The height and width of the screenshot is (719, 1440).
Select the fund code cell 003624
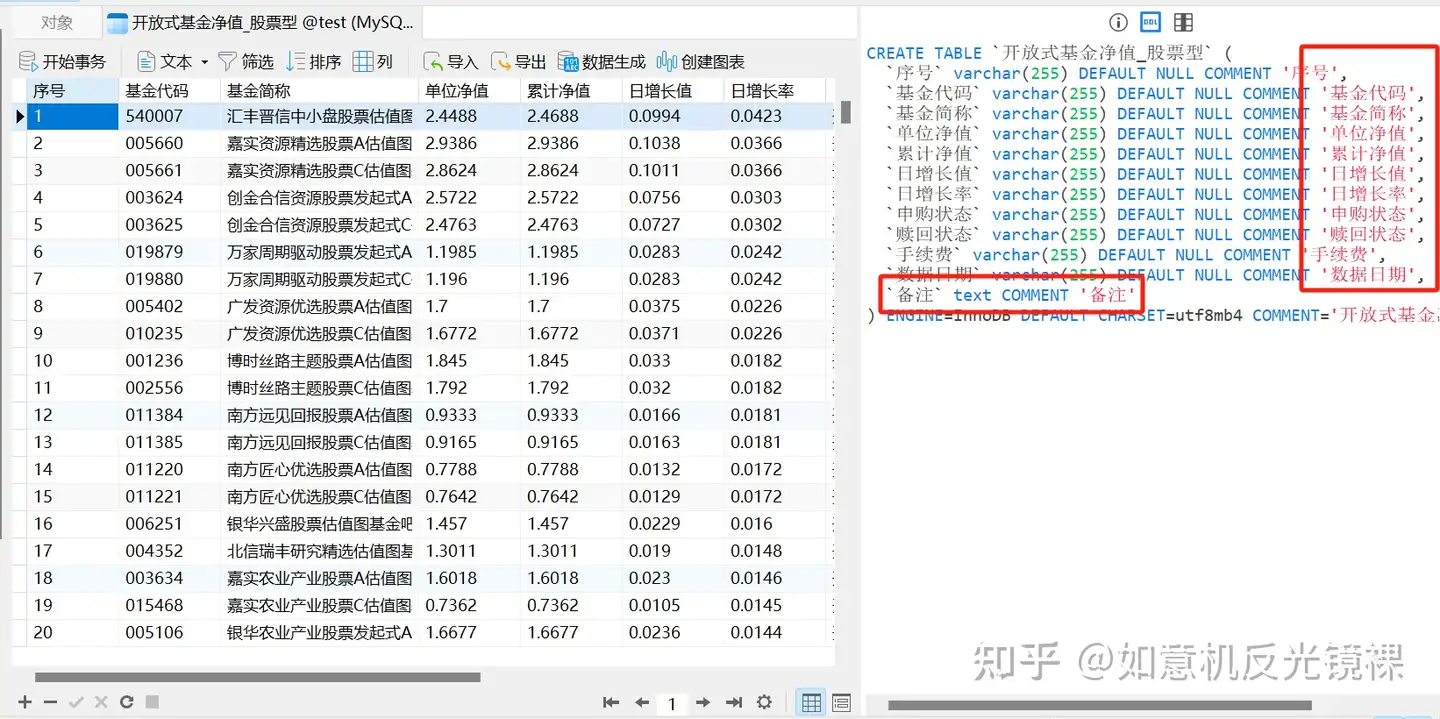point(169,198)
